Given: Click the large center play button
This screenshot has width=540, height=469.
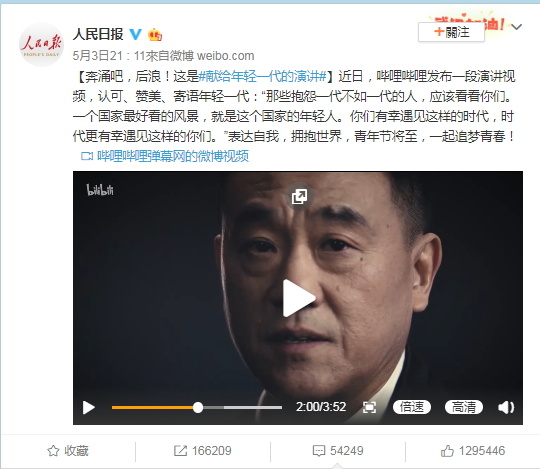Looking at the screenshot, I should pyautogui.click(x=299, y=298).
